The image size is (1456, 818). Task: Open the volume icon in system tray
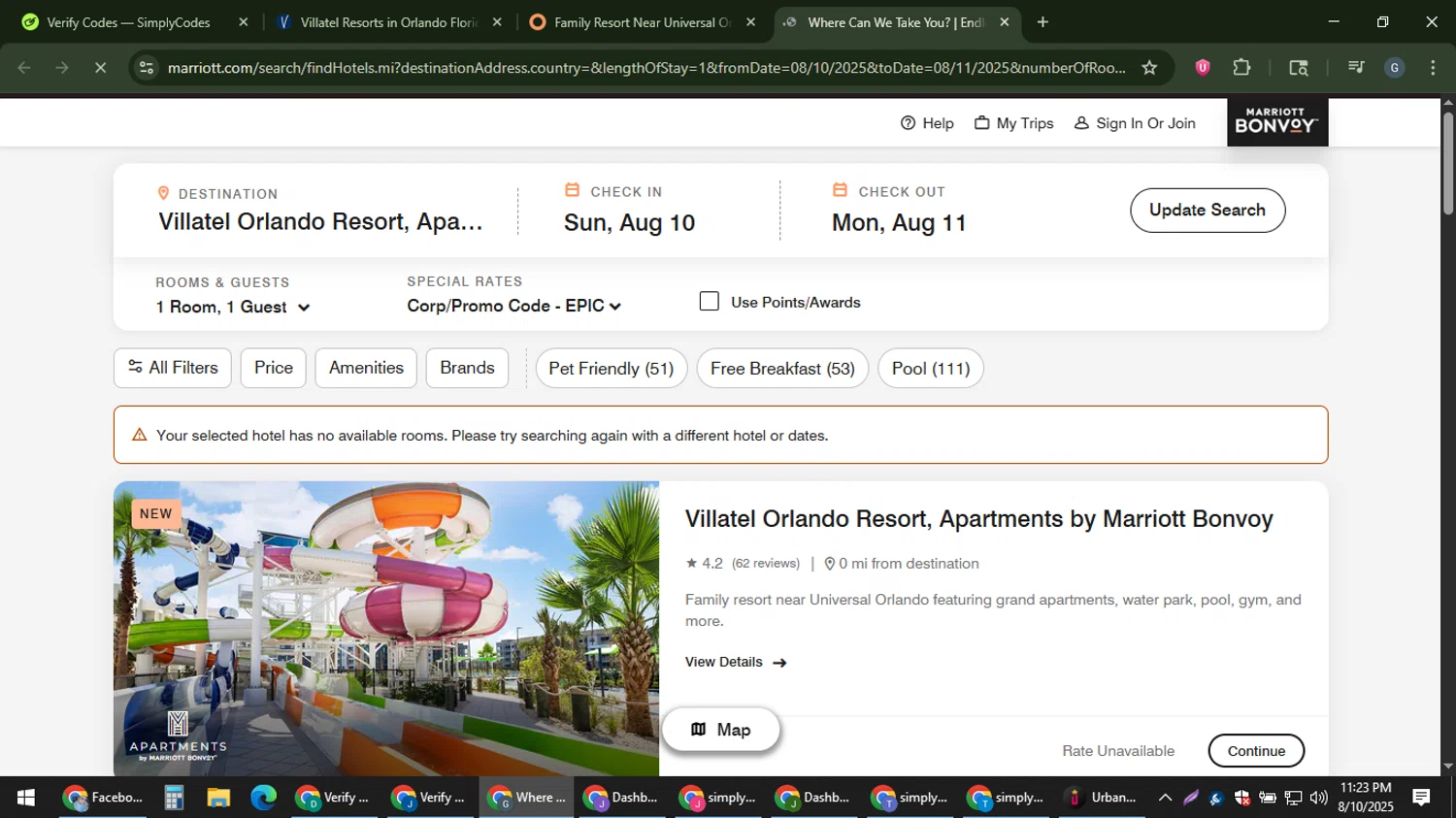click(x=1318, y=798)
